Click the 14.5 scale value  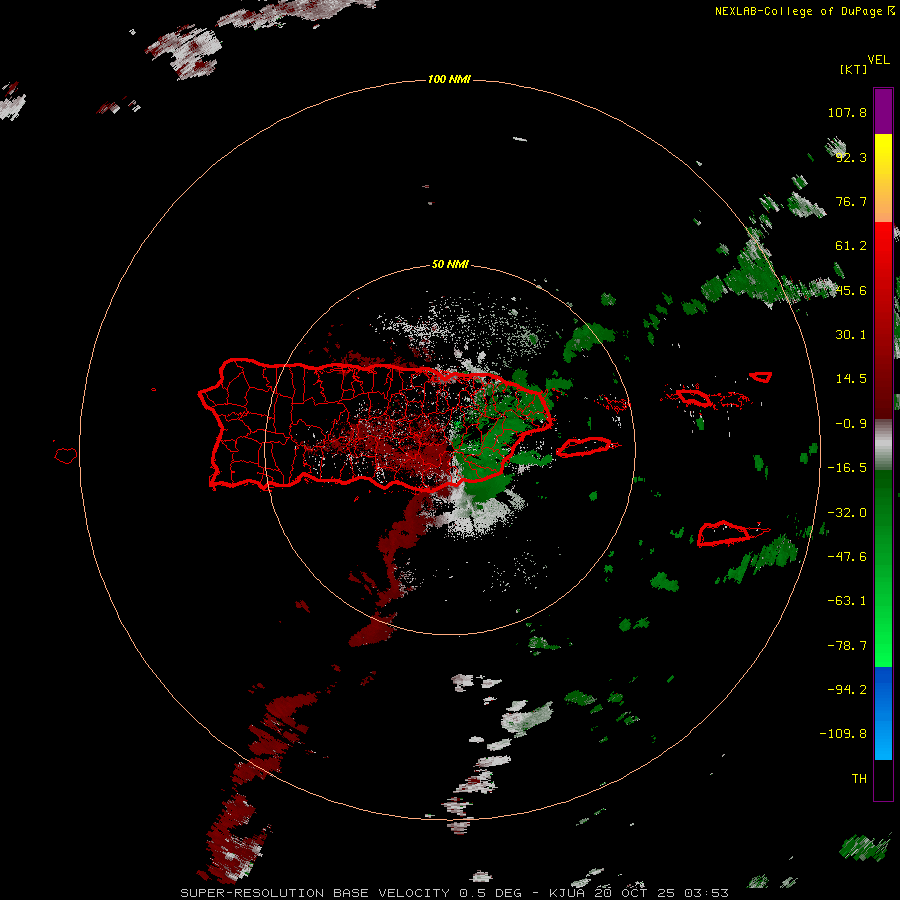tap(851, 379)
